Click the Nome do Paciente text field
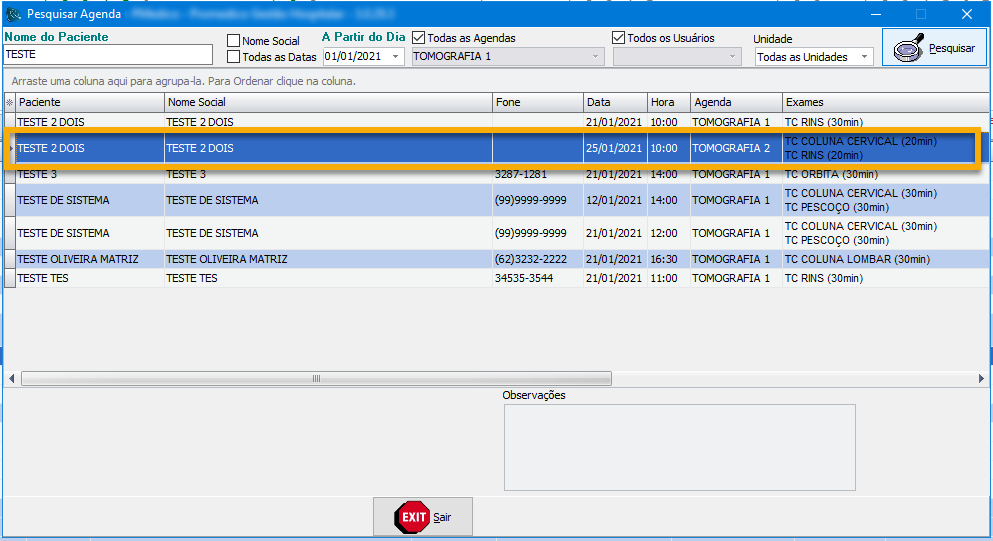The image size is (993, 541). click(108, 55)
